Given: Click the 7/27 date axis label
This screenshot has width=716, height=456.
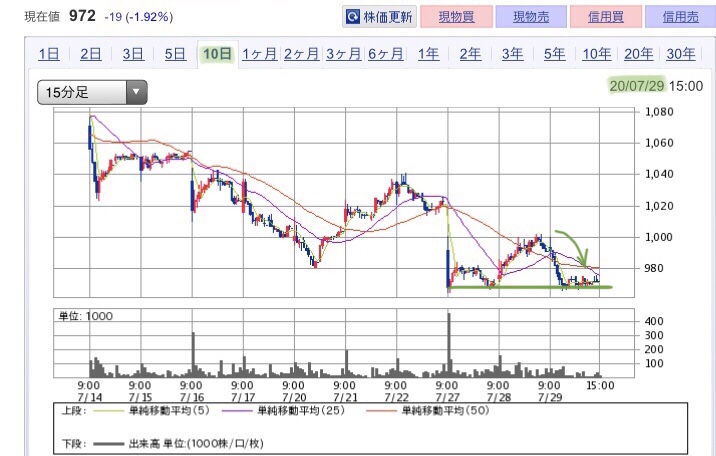Looking at the screenshot, I should tap(448, 397).
